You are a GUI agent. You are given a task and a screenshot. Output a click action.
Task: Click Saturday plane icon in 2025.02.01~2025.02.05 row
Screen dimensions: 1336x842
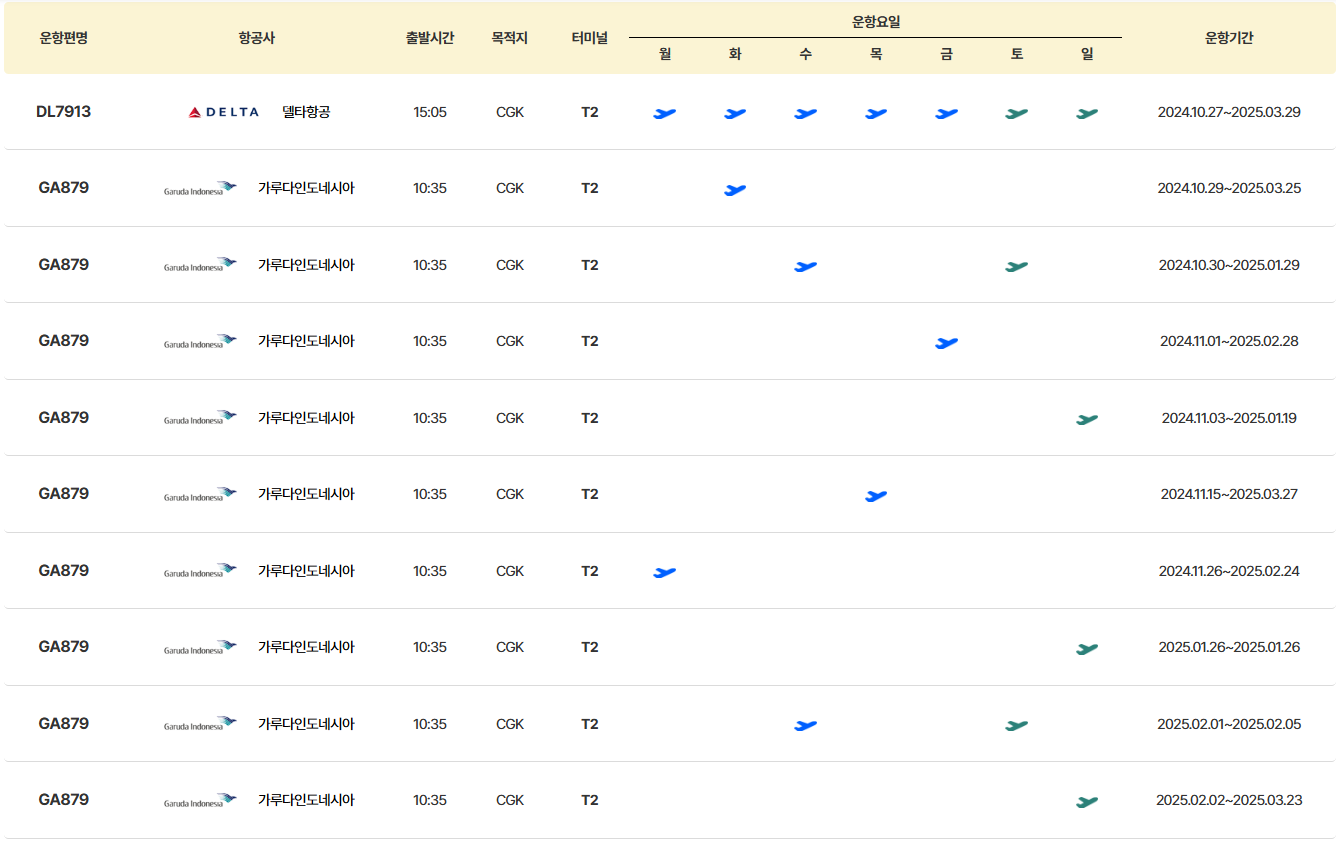pos(1017,726)
